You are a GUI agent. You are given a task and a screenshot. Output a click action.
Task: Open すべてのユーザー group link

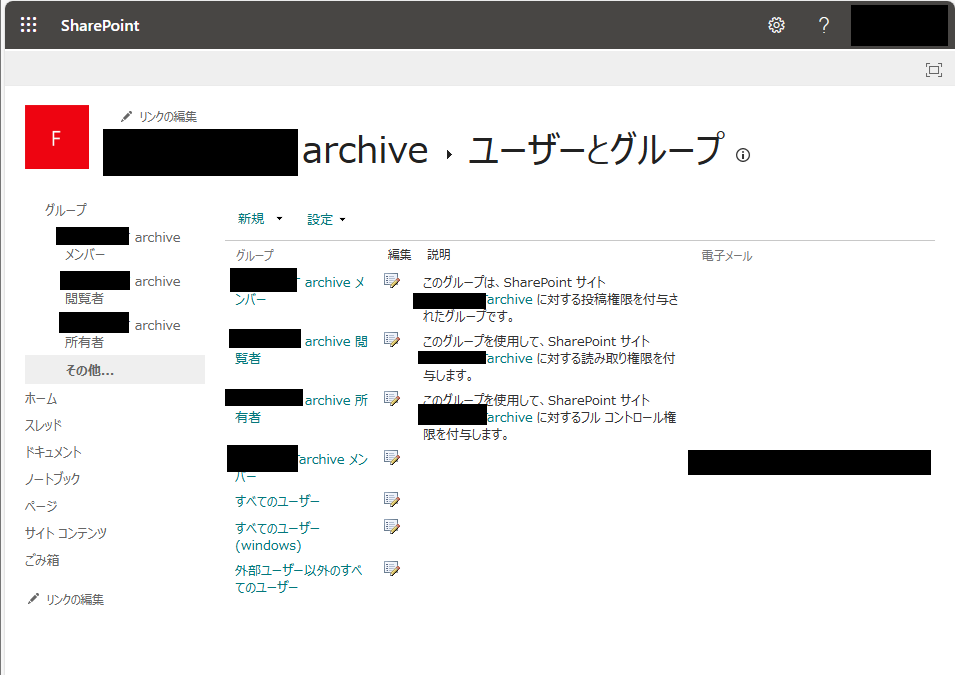point(277,501)
